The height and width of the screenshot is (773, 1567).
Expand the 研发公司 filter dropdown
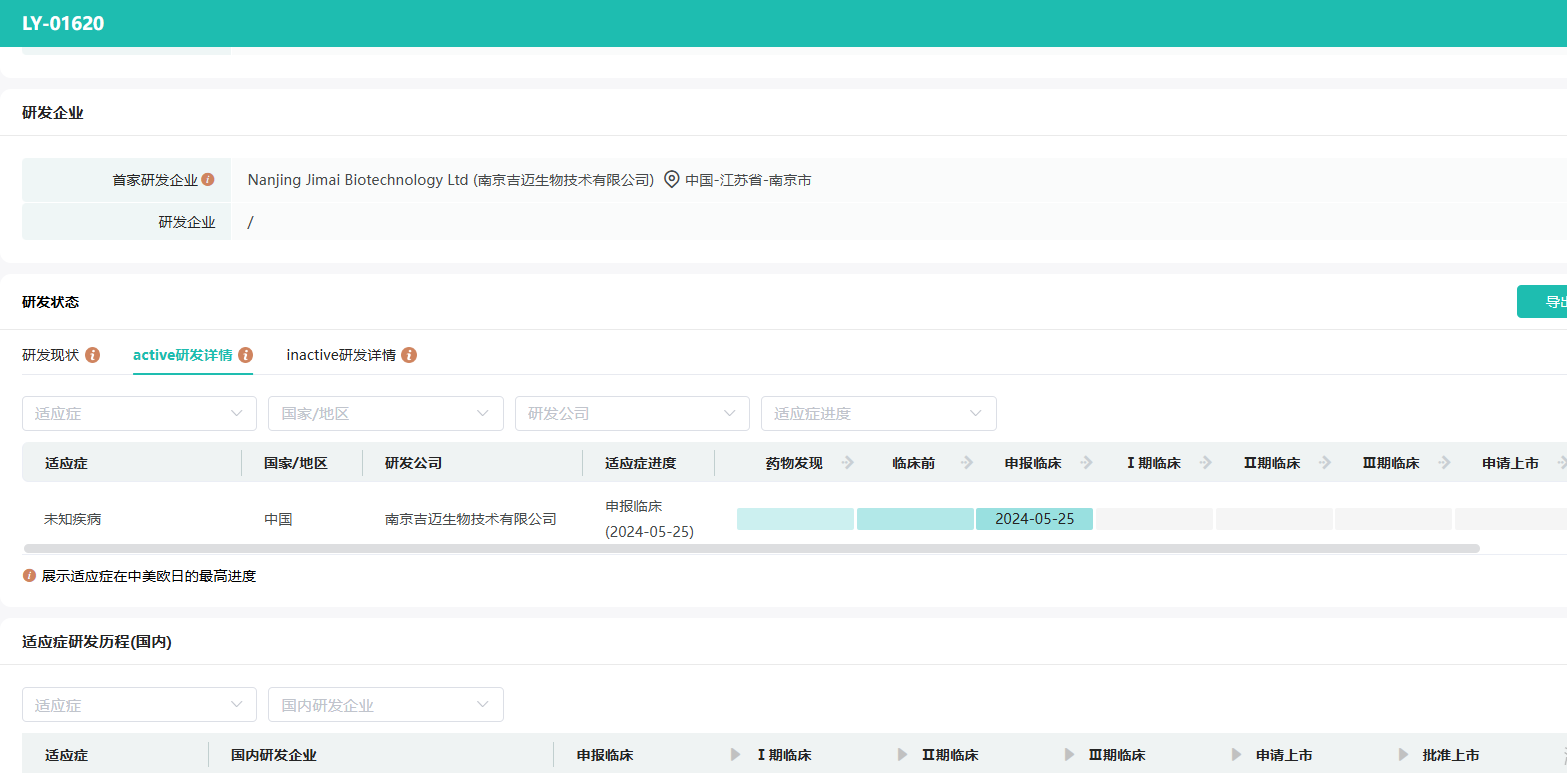pyautogui.click(x=632, y=414)
